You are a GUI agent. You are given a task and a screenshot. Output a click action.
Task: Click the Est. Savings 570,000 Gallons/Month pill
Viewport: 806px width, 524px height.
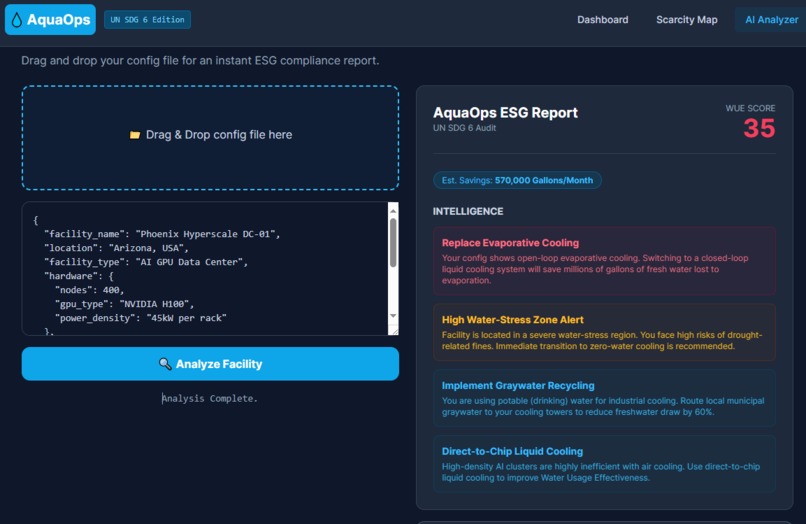point(517,180)
